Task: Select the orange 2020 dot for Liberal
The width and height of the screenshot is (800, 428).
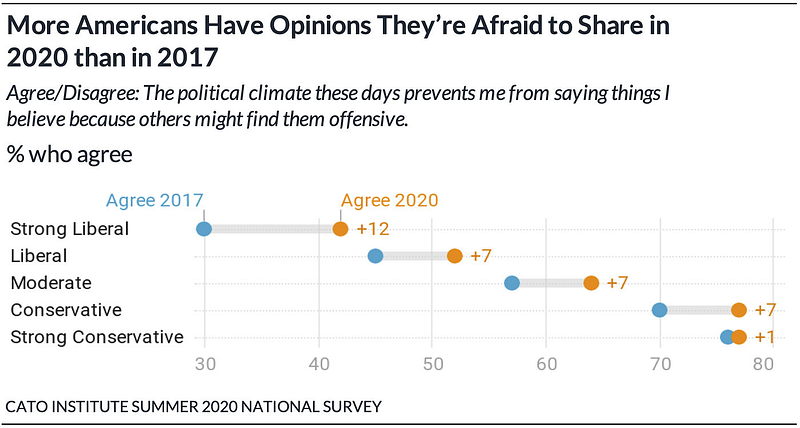Action: click(x=455, y=256)
